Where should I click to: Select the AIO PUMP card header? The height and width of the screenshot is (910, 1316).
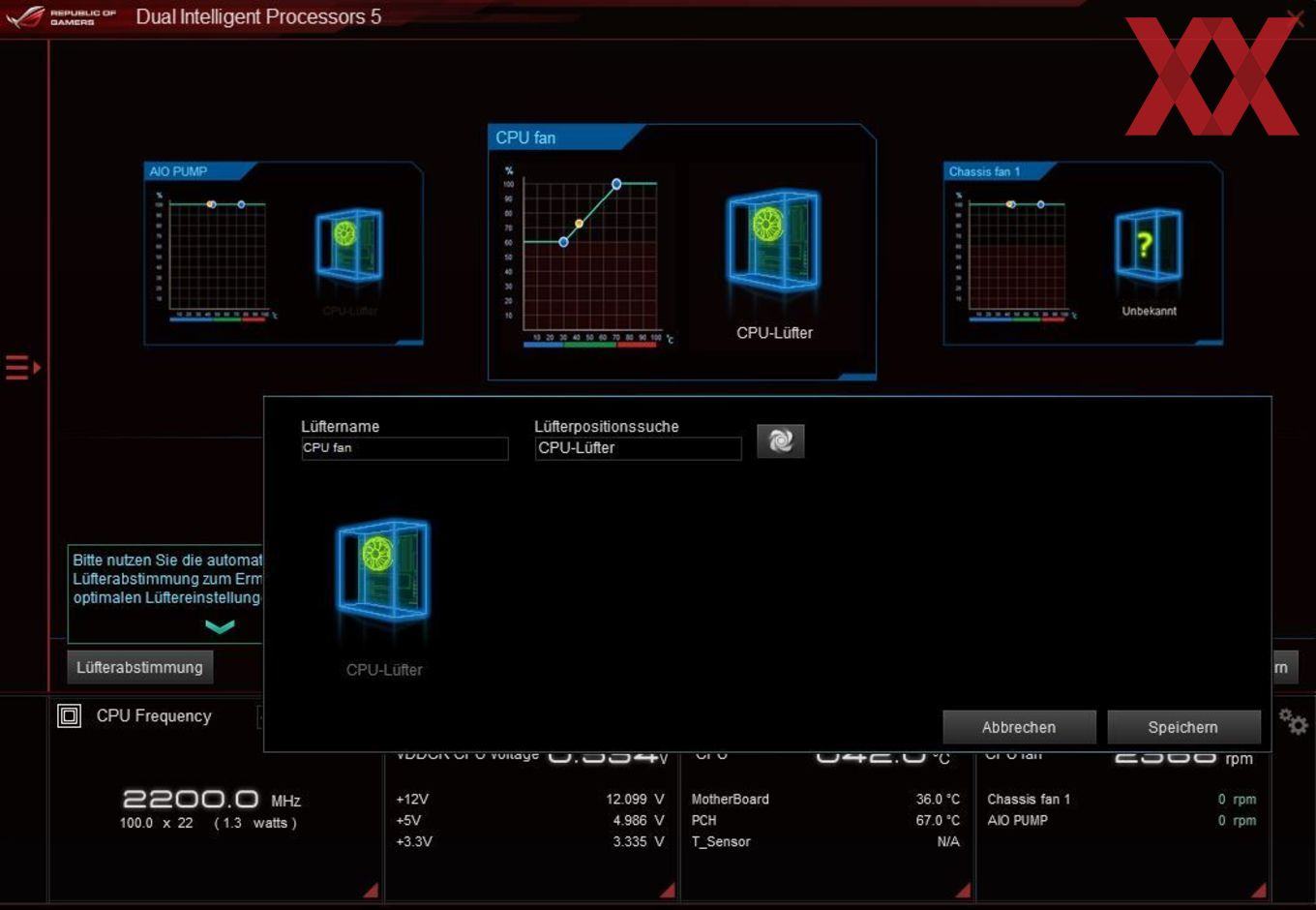click(x=199, y=171)
